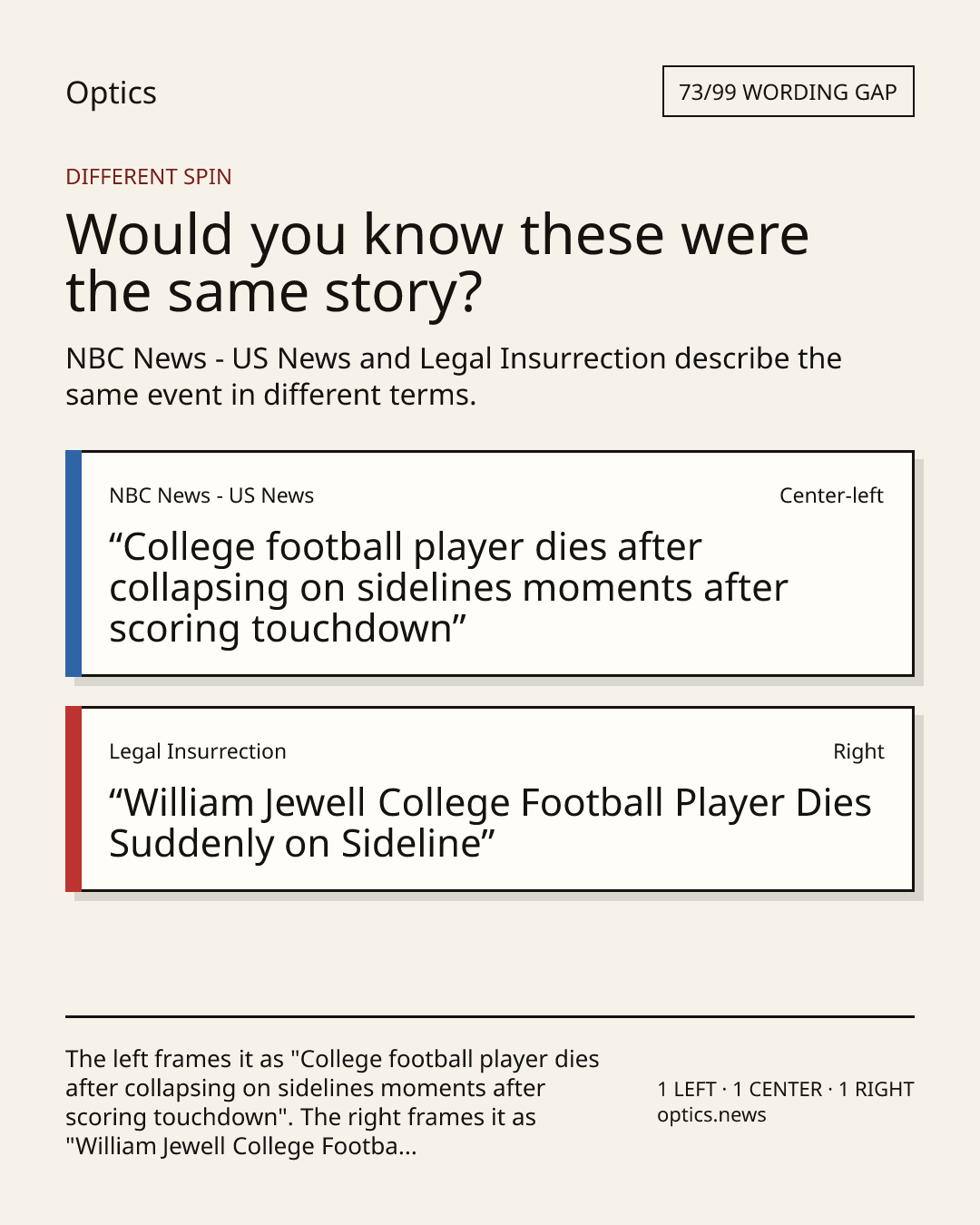Click the truncated summary paragraph at bottom
980x1225 pixels.
(x=332, y=1102)
